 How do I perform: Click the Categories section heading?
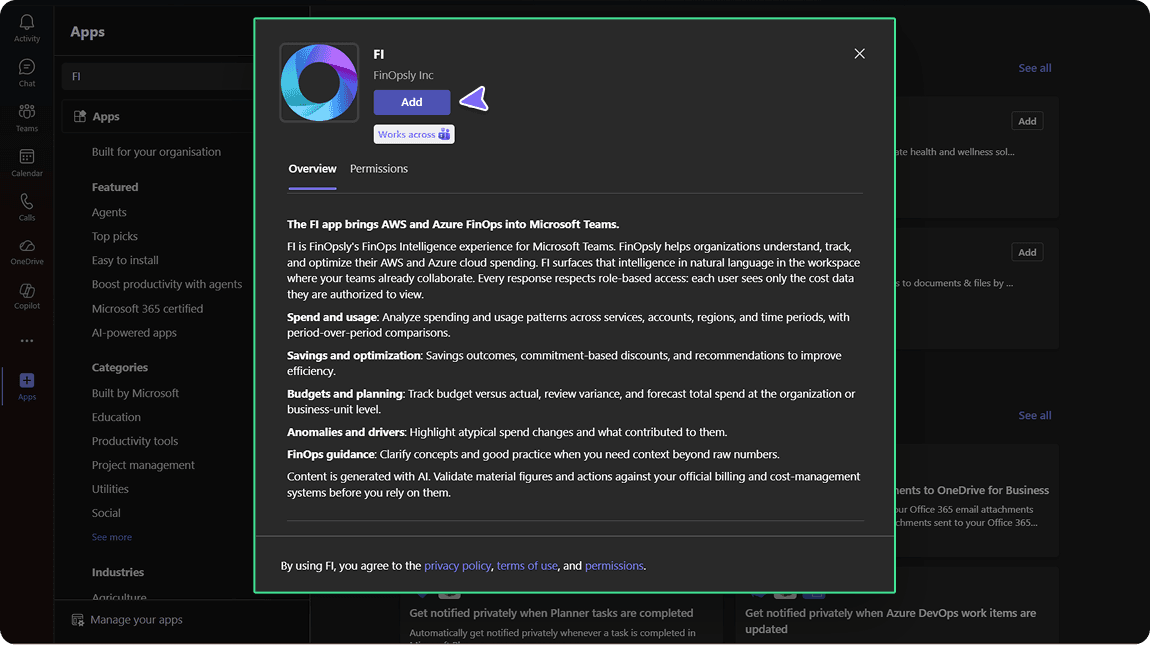tap(120, 368)
